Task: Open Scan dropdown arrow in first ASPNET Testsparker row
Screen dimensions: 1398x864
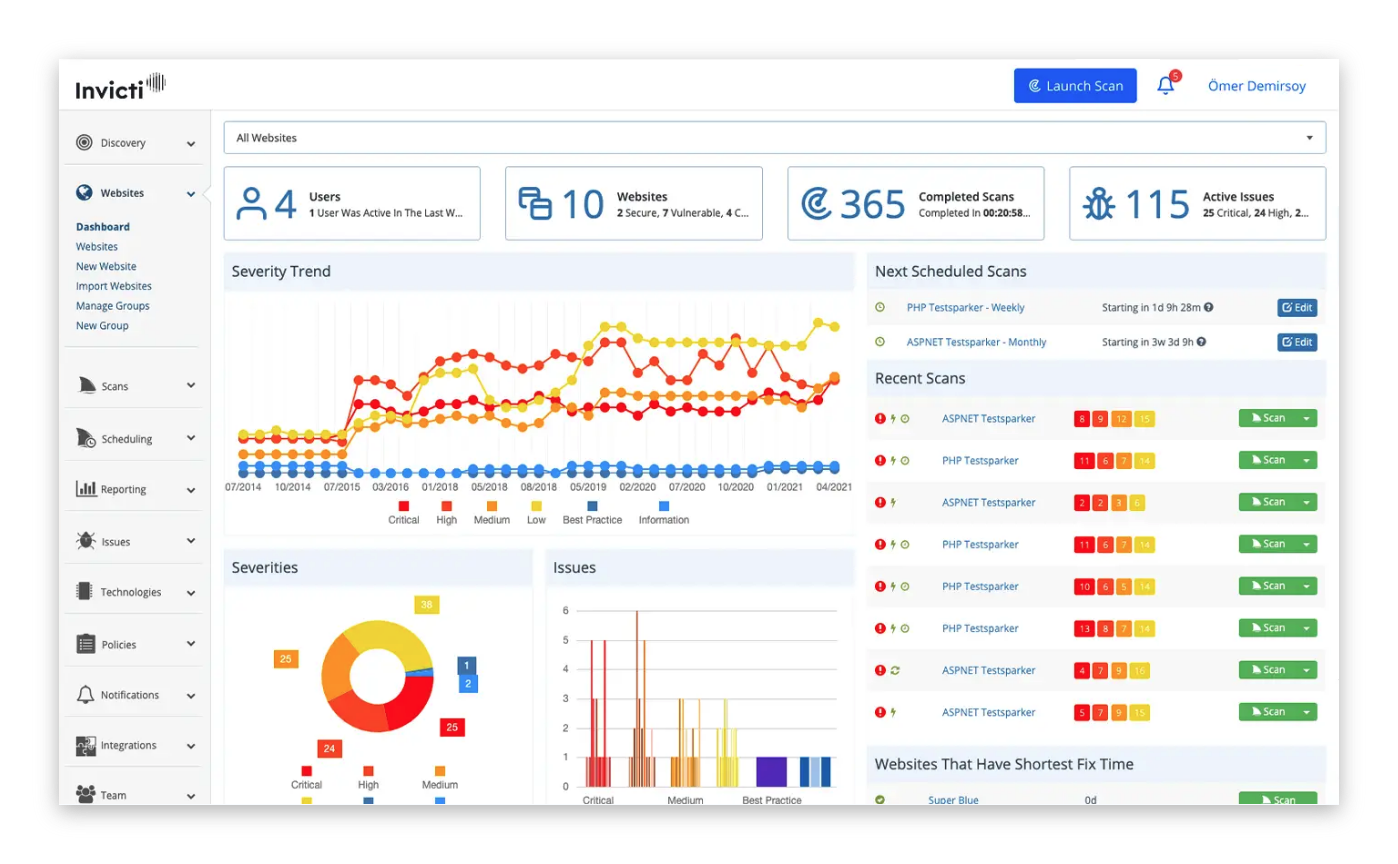Action: 1306,418
